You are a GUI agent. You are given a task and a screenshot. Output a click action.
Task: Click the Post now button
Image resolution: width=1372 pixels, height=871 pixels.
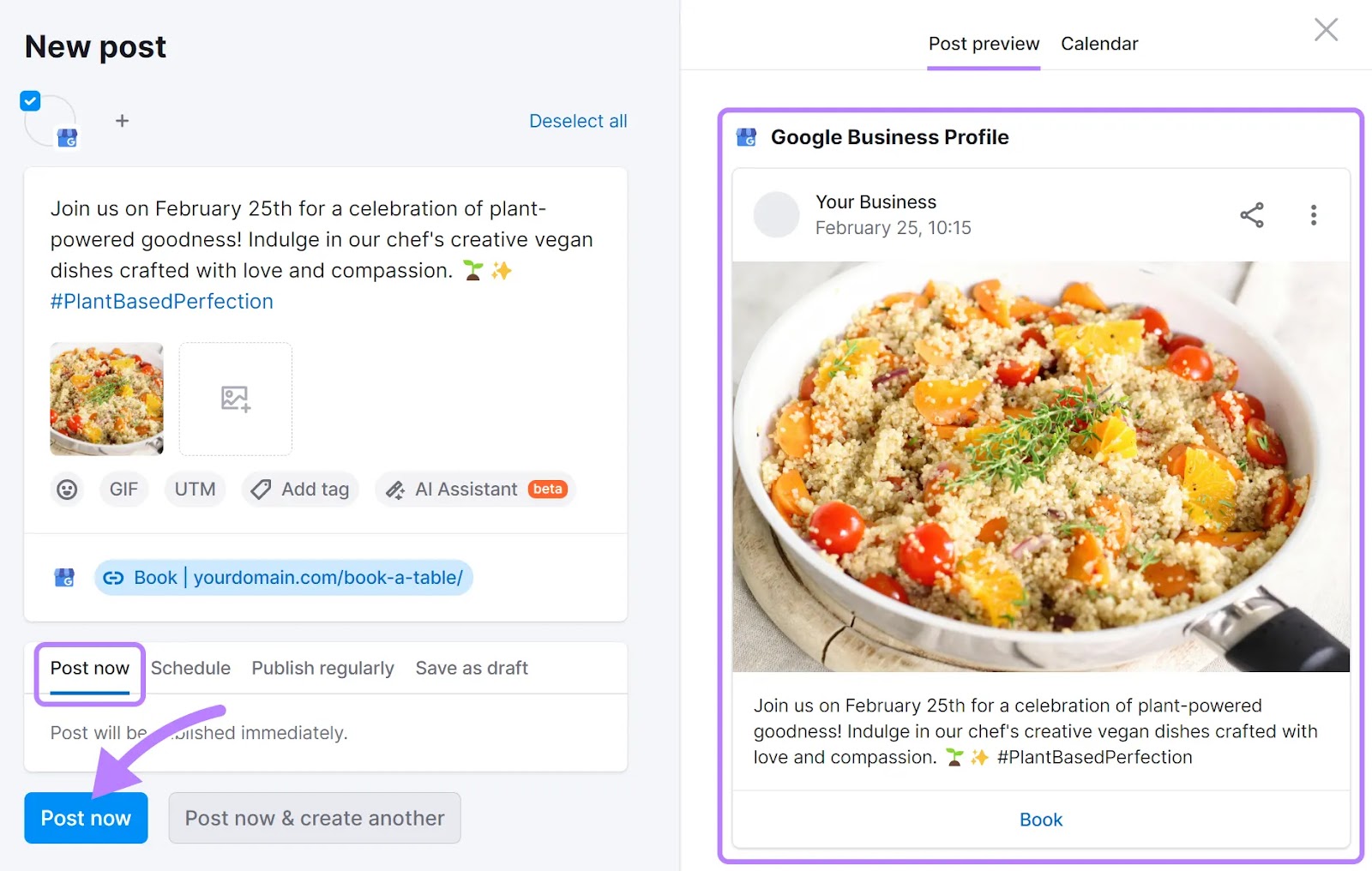[86, 818]
